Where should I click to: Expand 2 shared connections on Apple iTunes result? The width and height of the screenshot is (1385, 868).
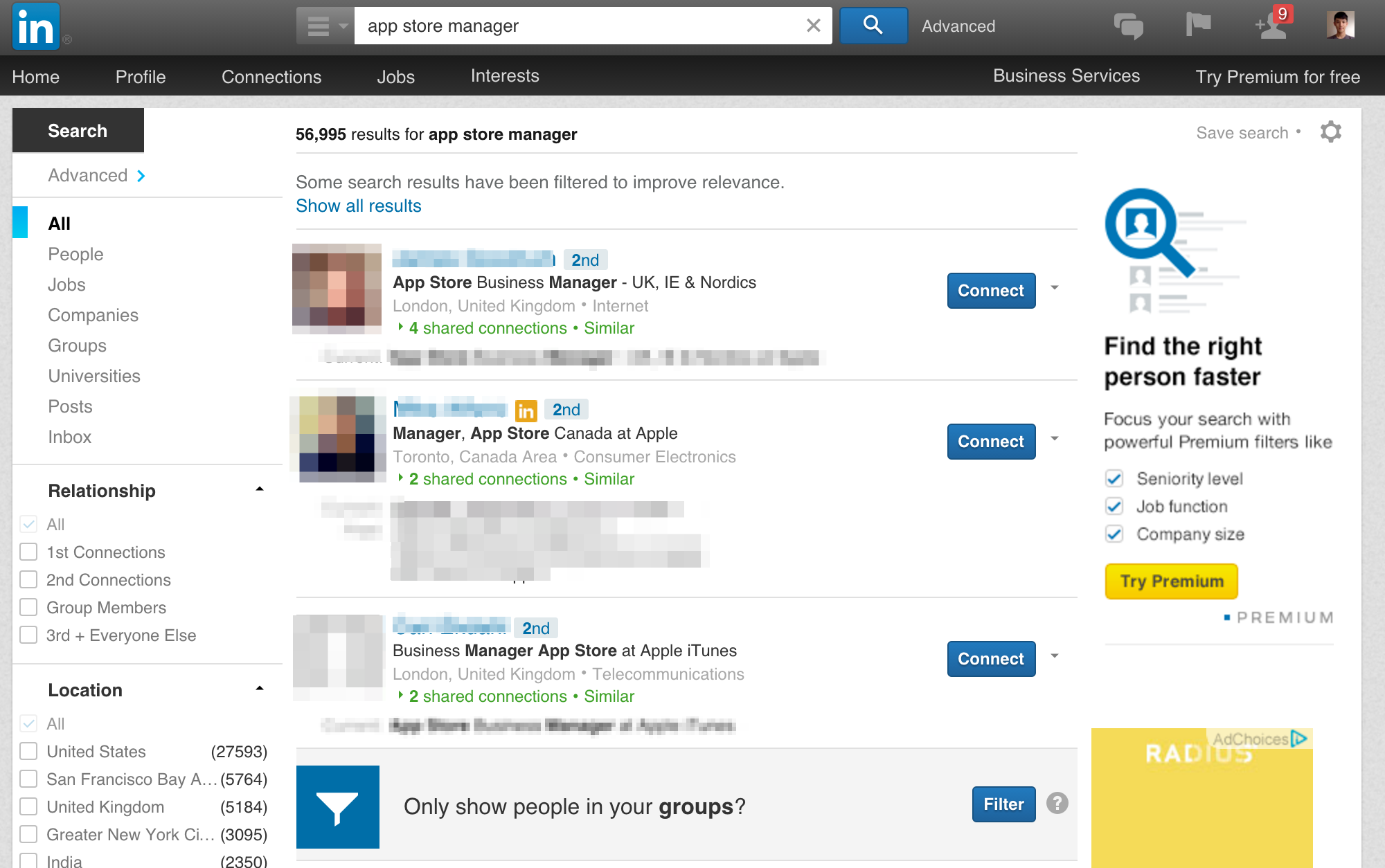(x=482, y=696)
